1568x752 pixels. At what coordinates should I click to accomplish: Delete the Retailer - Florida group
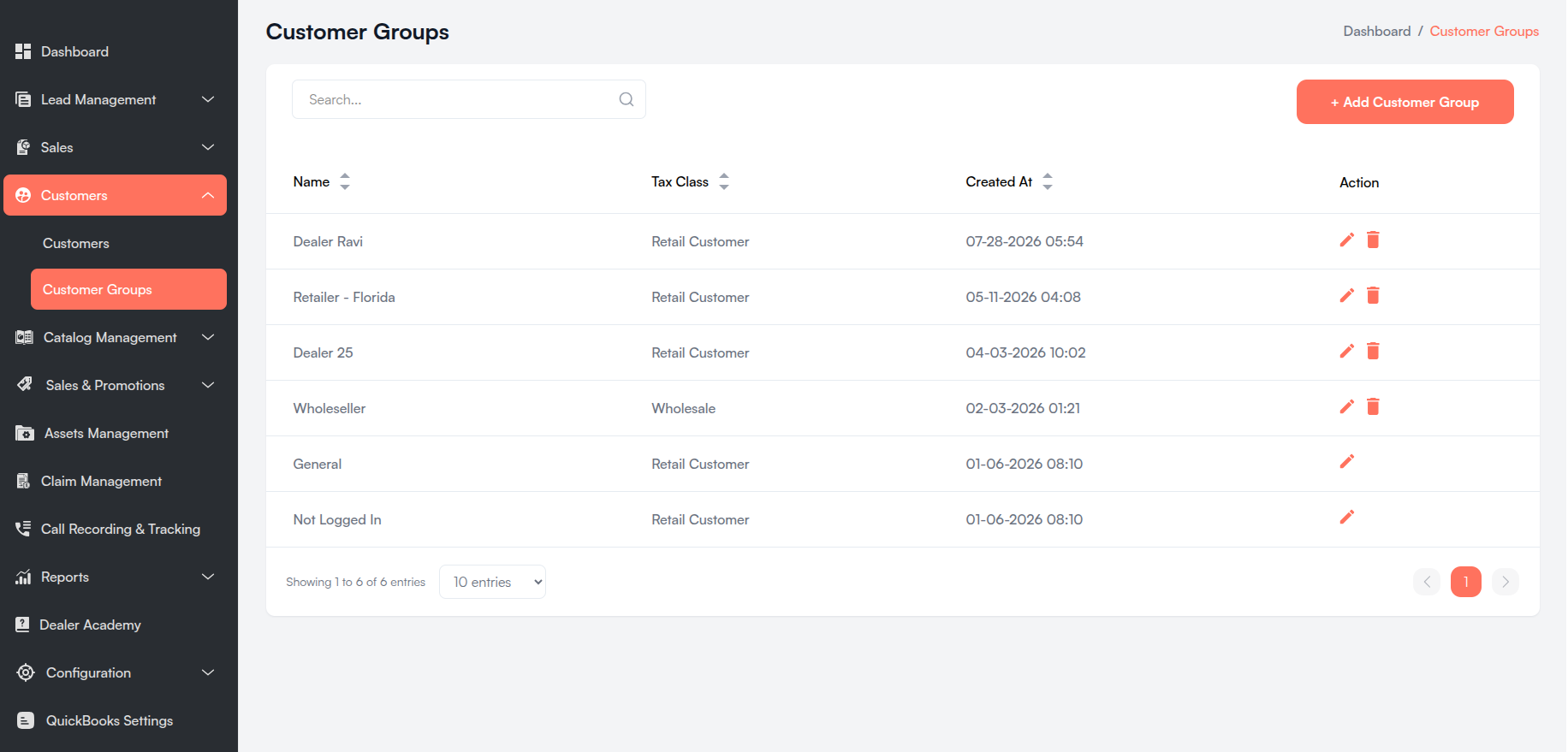click(x=1373, y=295)
